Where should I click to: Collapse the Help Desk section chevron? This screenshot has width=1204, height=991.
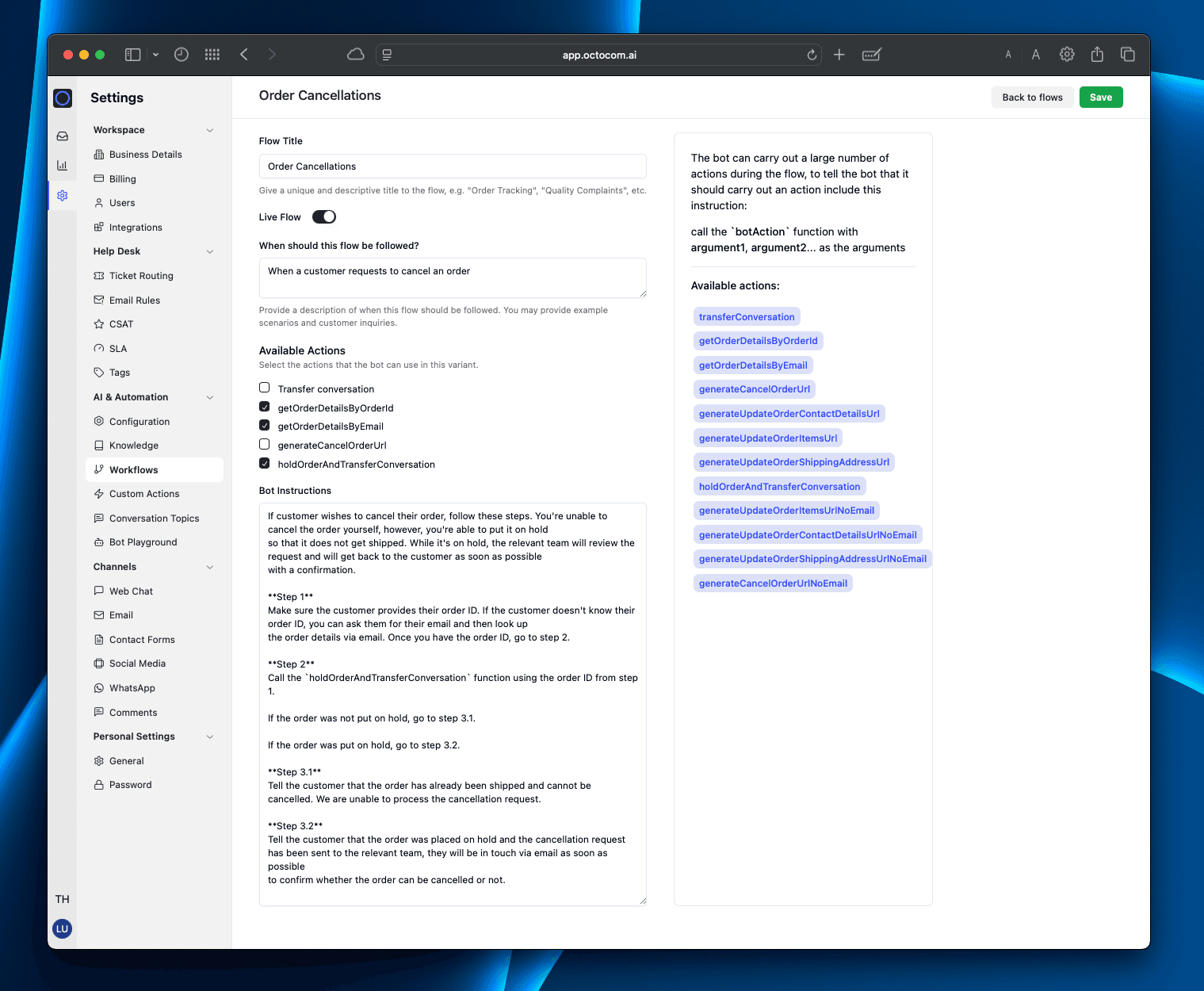pos(210,251)
